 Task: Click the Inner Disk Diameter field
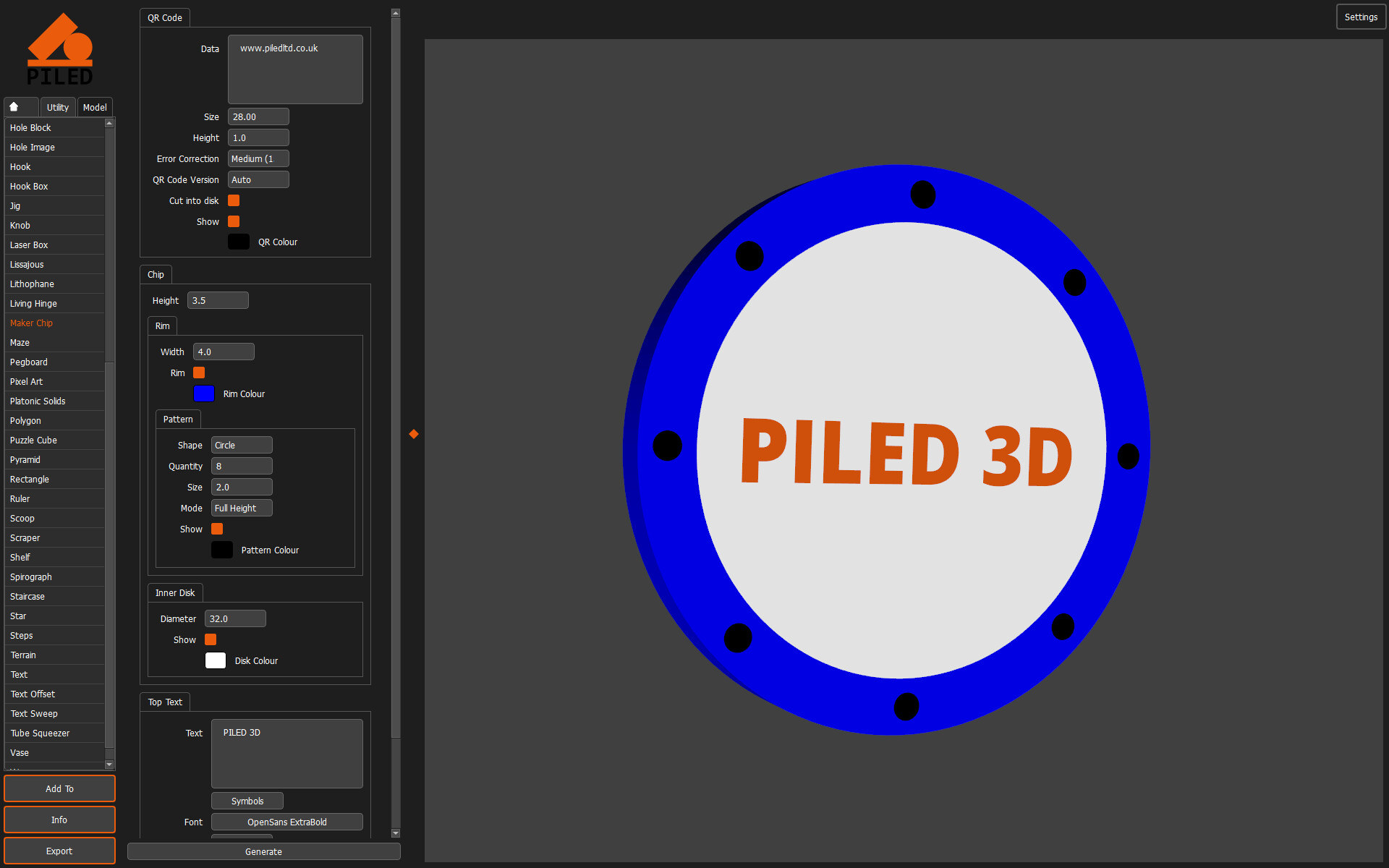coord(235,618)
